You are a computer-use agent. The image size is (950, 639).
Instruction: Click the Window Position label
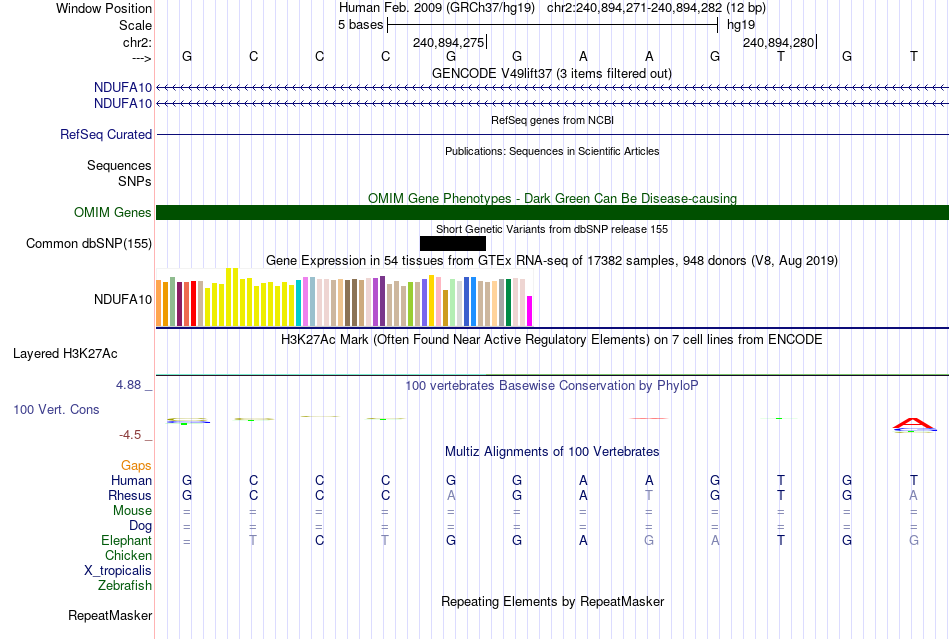(104, 8)
